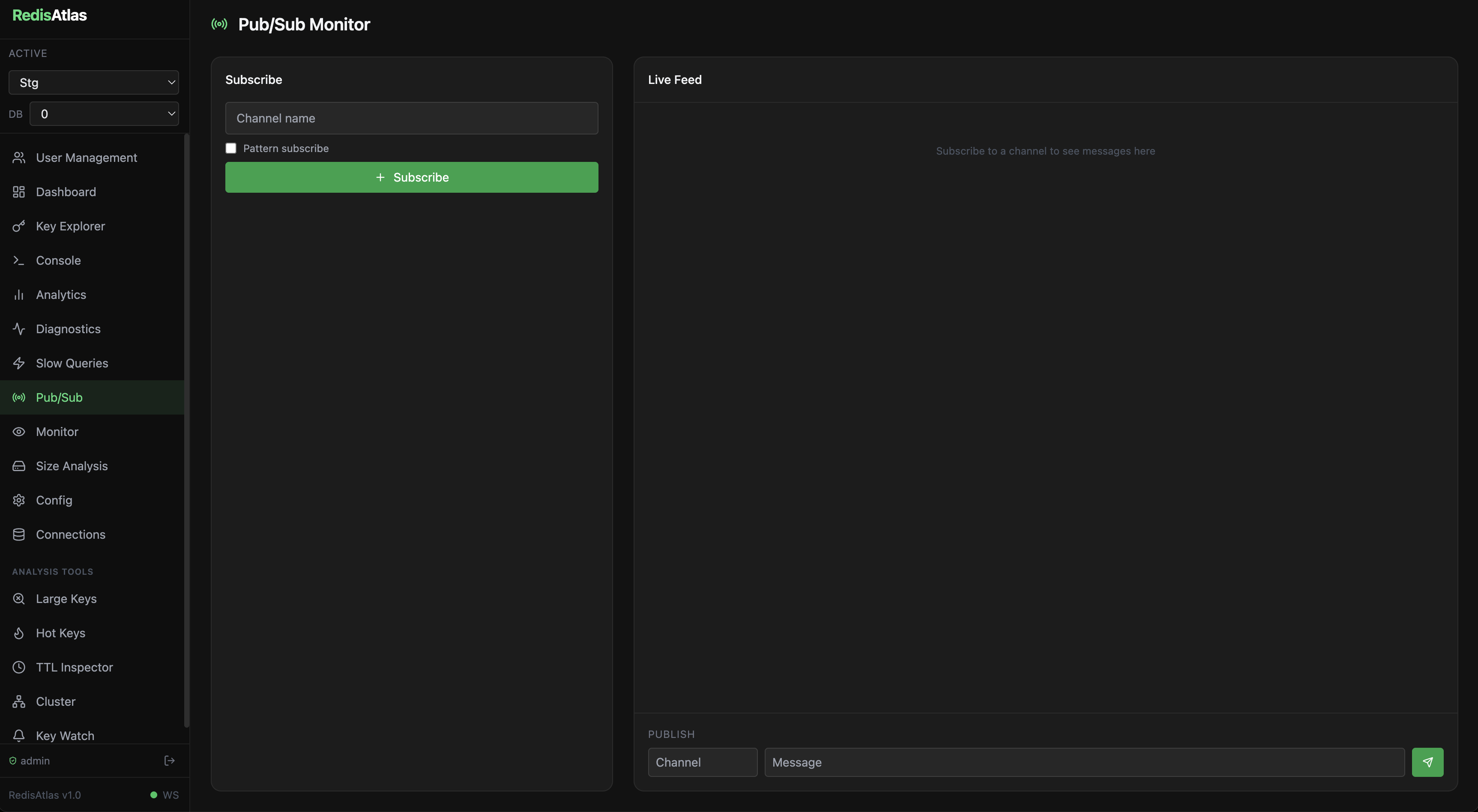Click the sidebar vertical scrollbar

click(186, 430)
